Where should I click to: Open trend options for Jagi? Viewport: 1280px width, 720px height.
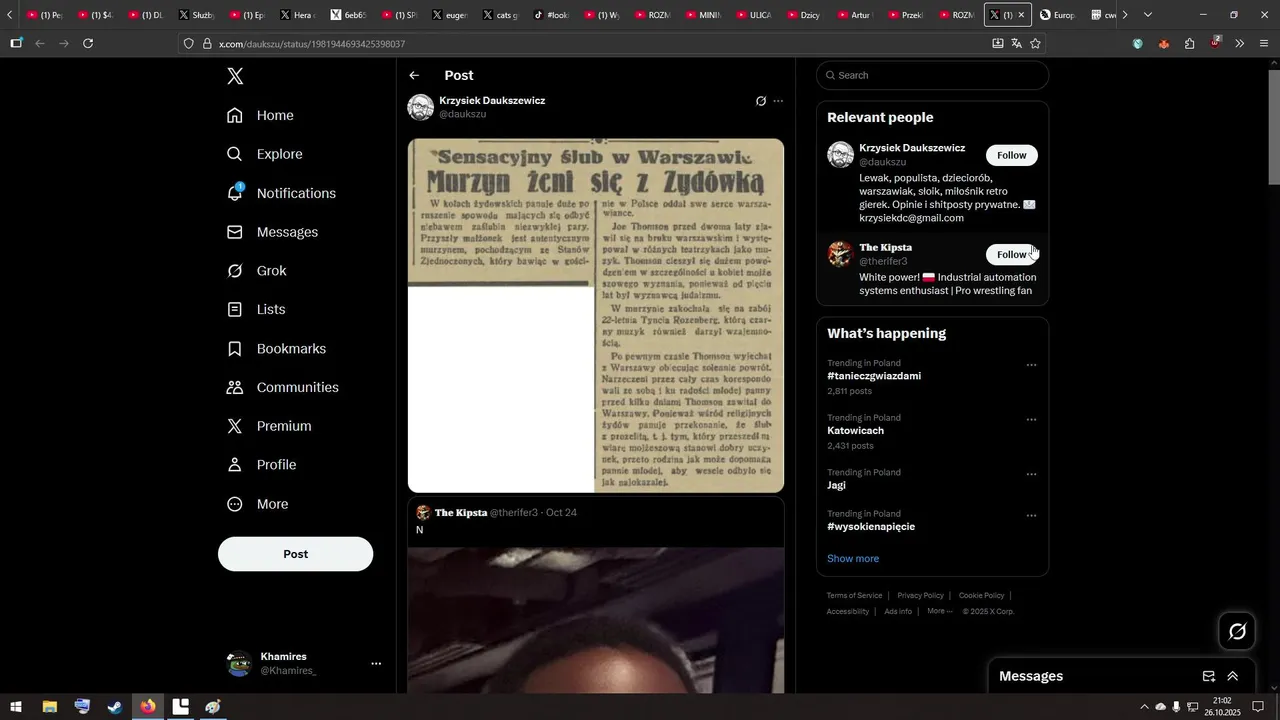coord(1031,474)
